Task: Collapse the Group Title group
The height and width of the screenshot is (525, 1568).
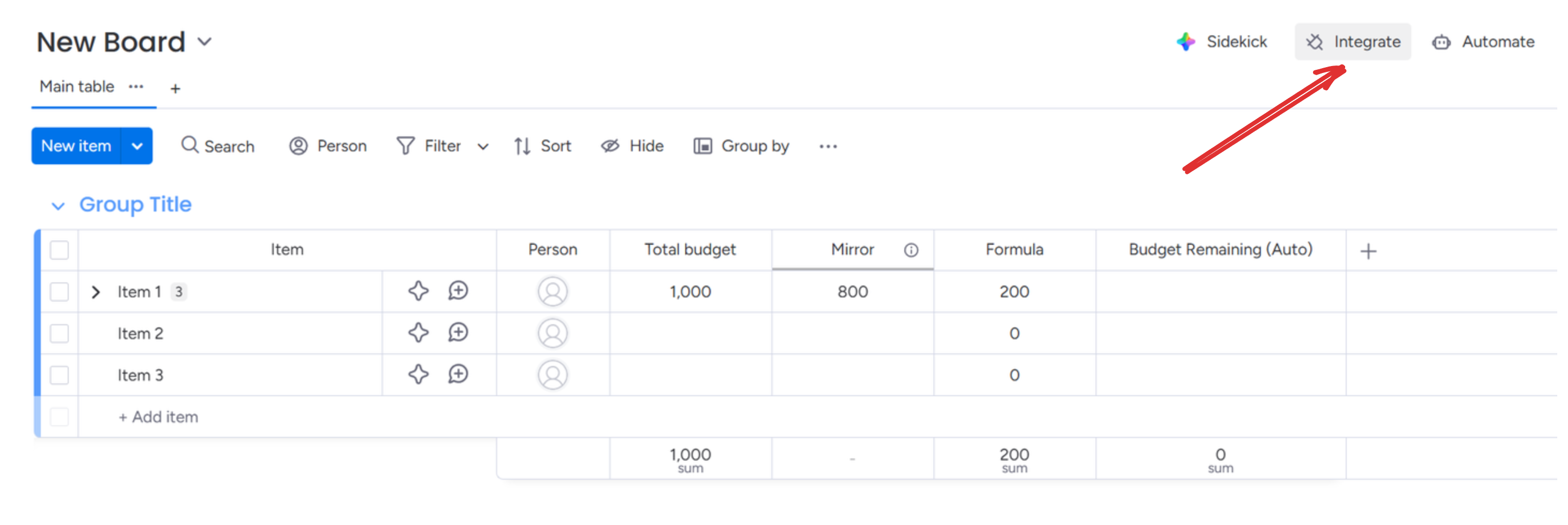Action: click(x=58, y=206)
